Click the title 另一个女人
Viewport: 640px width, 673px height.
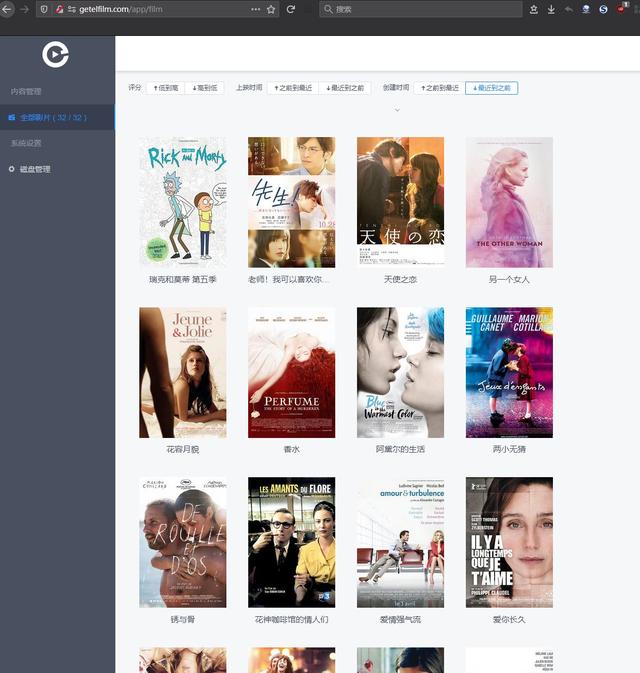(509, 279)
